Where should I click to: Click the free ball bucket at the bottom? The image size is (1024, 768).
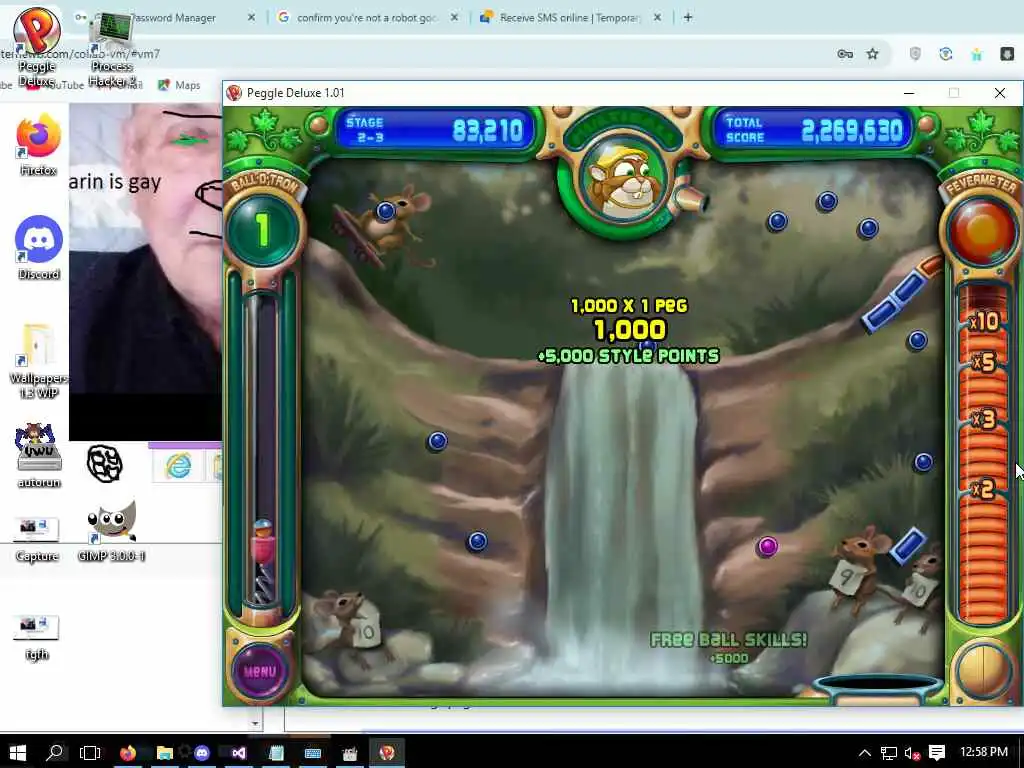click(879, 688)
